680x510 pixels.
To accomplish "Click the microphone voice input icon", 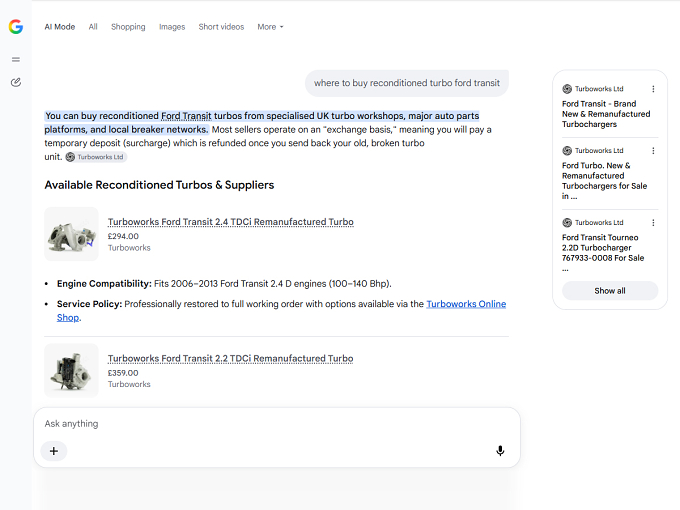I will [500, 451].
